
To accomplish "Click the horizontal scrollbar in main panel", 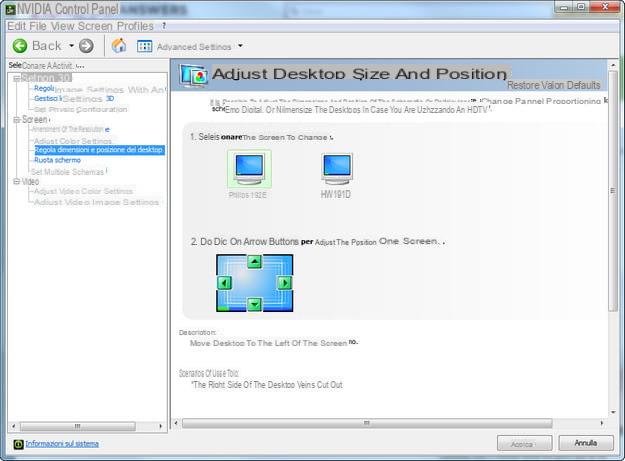I will (367, 423).
